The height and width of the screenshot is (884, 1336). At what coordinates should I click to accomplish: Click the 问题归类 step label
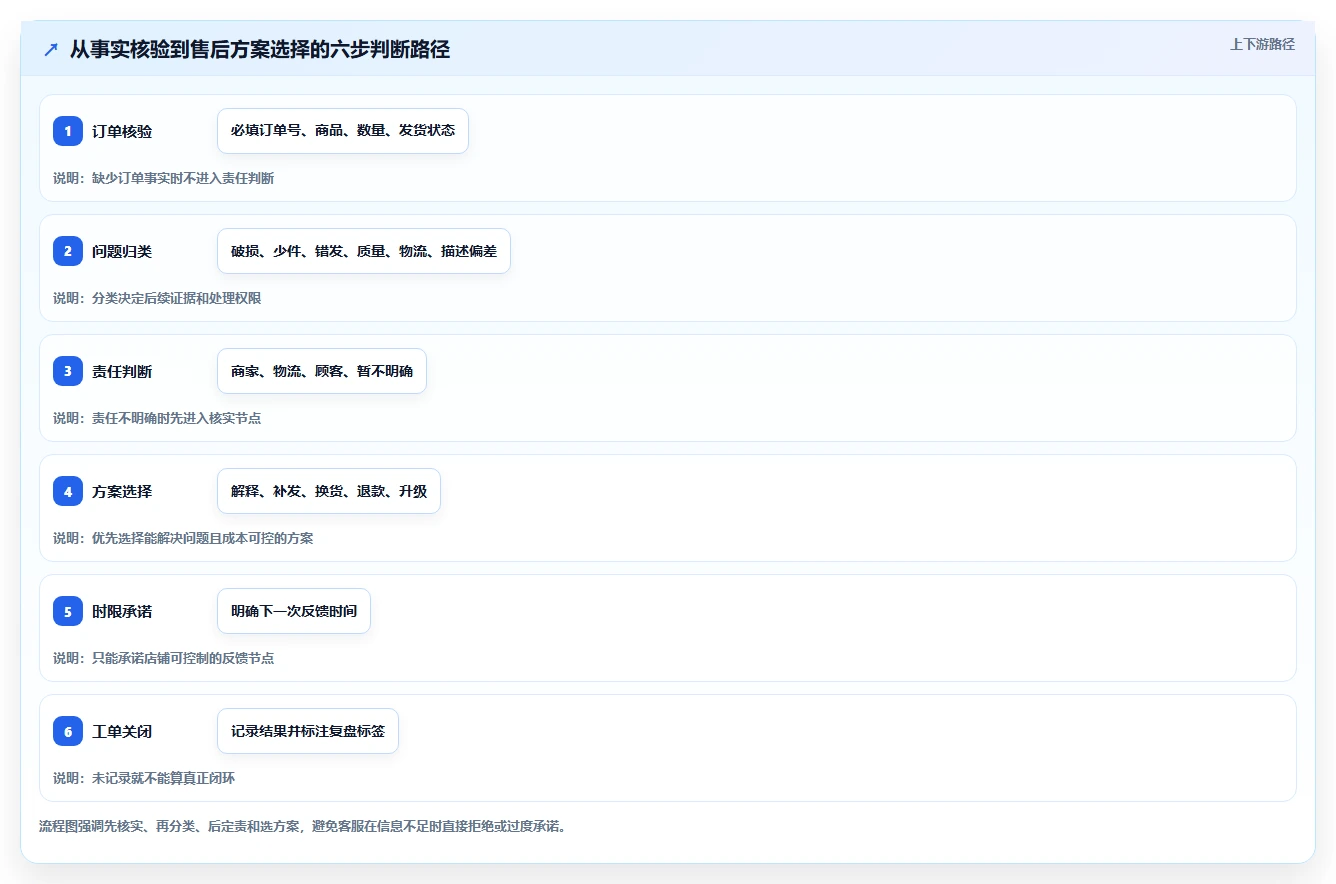[122, 251]
